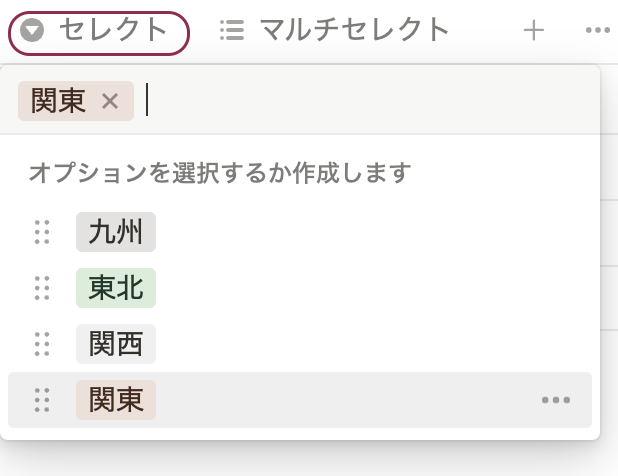Click the select-property dropdown icon beside セレクト
This screenshot has width=618, height=476.
tap(32, 30)
